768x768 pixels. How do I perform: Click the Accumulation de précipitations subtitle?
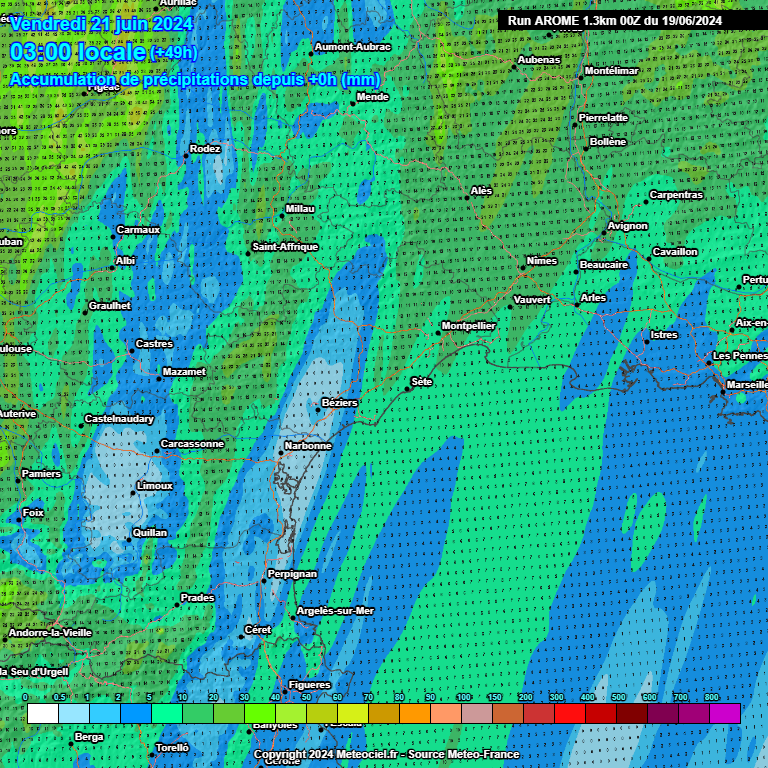pyautogui.click(x=195, y=79)
